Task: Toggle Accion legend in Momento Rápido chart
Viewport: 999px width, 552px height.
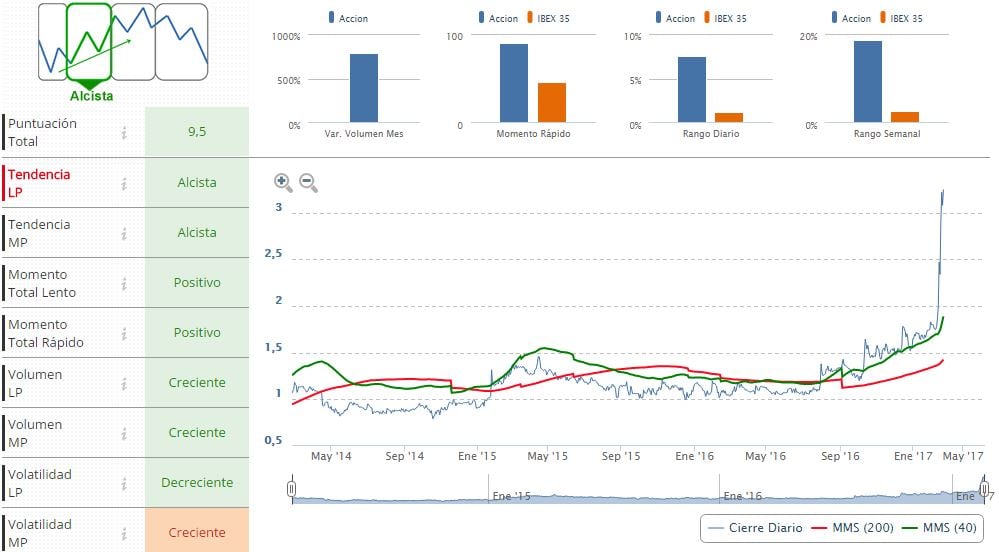Action: click(x=498, y=18)
